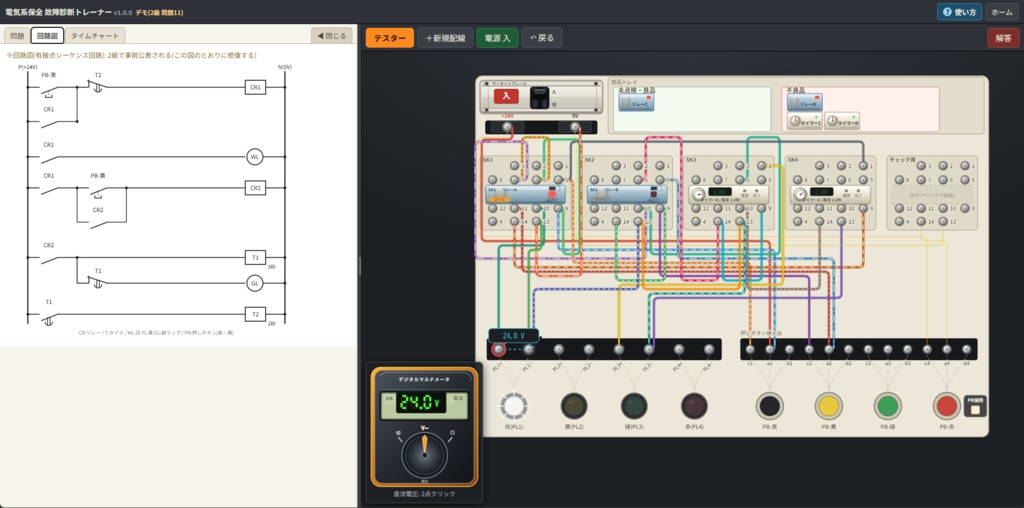Select the defective タイマーC part
This screenshot has width=1024, height=508.
805,121
